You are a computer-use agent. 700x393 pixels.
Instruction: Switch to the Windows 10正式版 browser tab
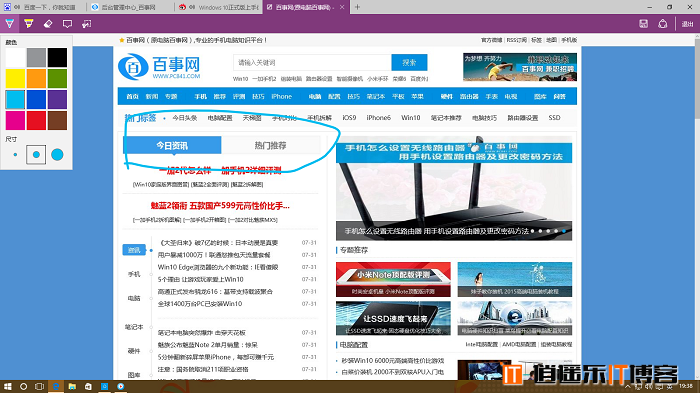click(x=219, y=7)
